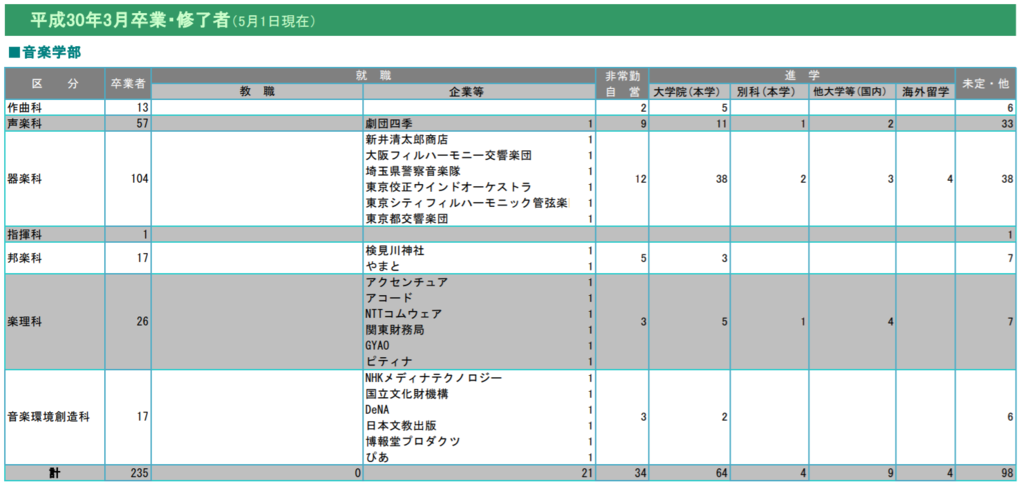
Task: Select 東京都交響楽団 entry
Action: point(407,219)
